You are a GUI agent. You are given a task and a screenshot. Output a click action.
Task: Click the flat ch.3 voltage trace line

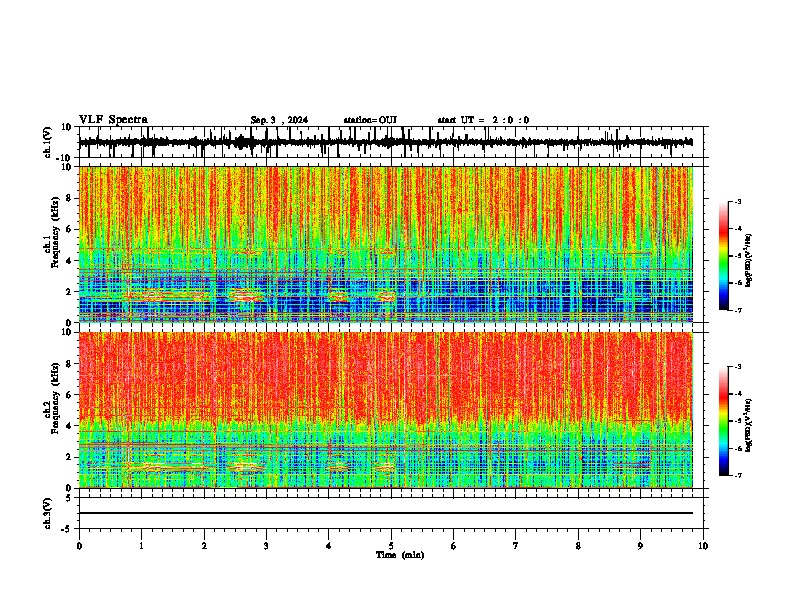point(385,513)
